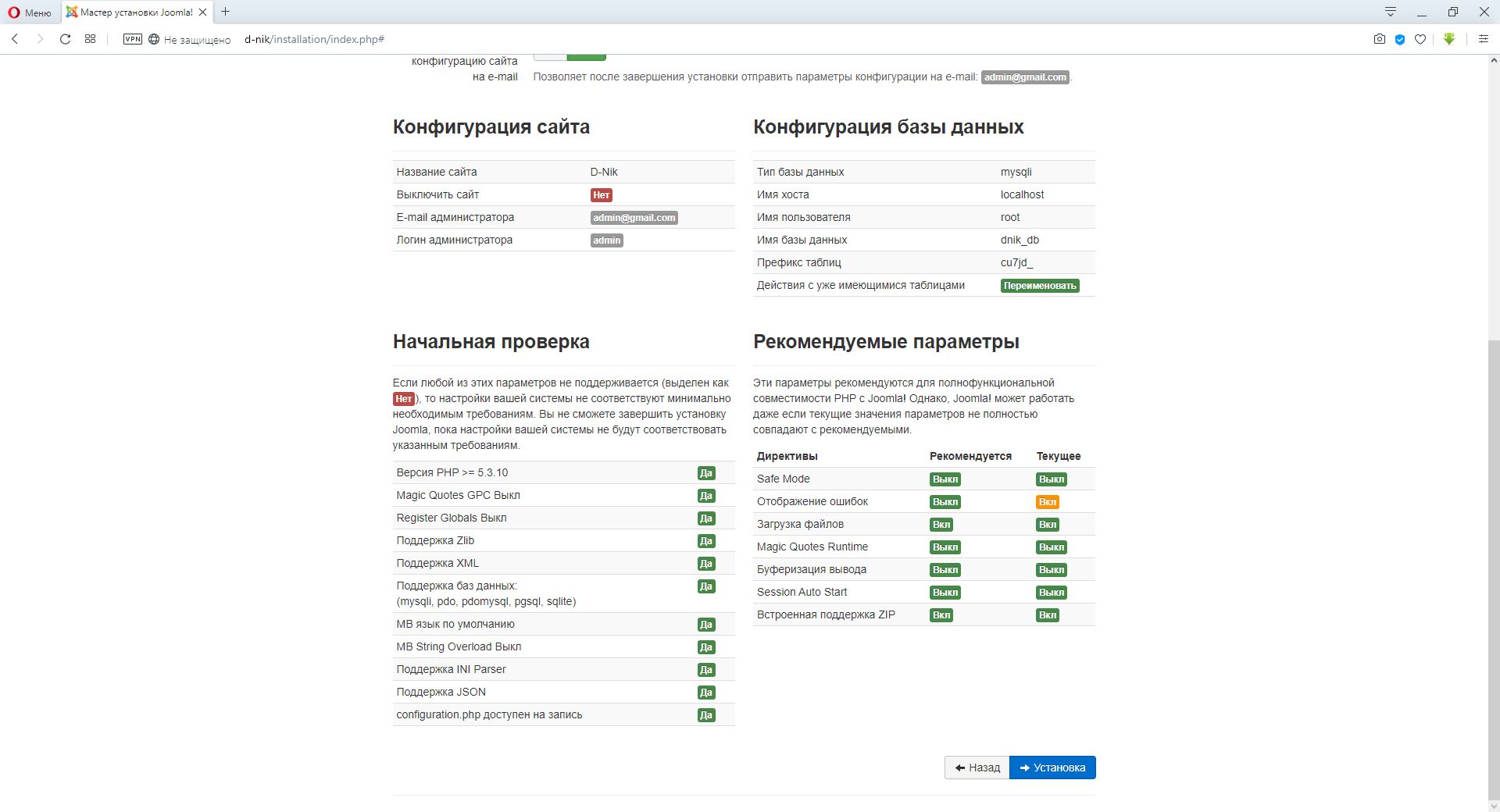Click database name dnik_db

point(1020,240)
